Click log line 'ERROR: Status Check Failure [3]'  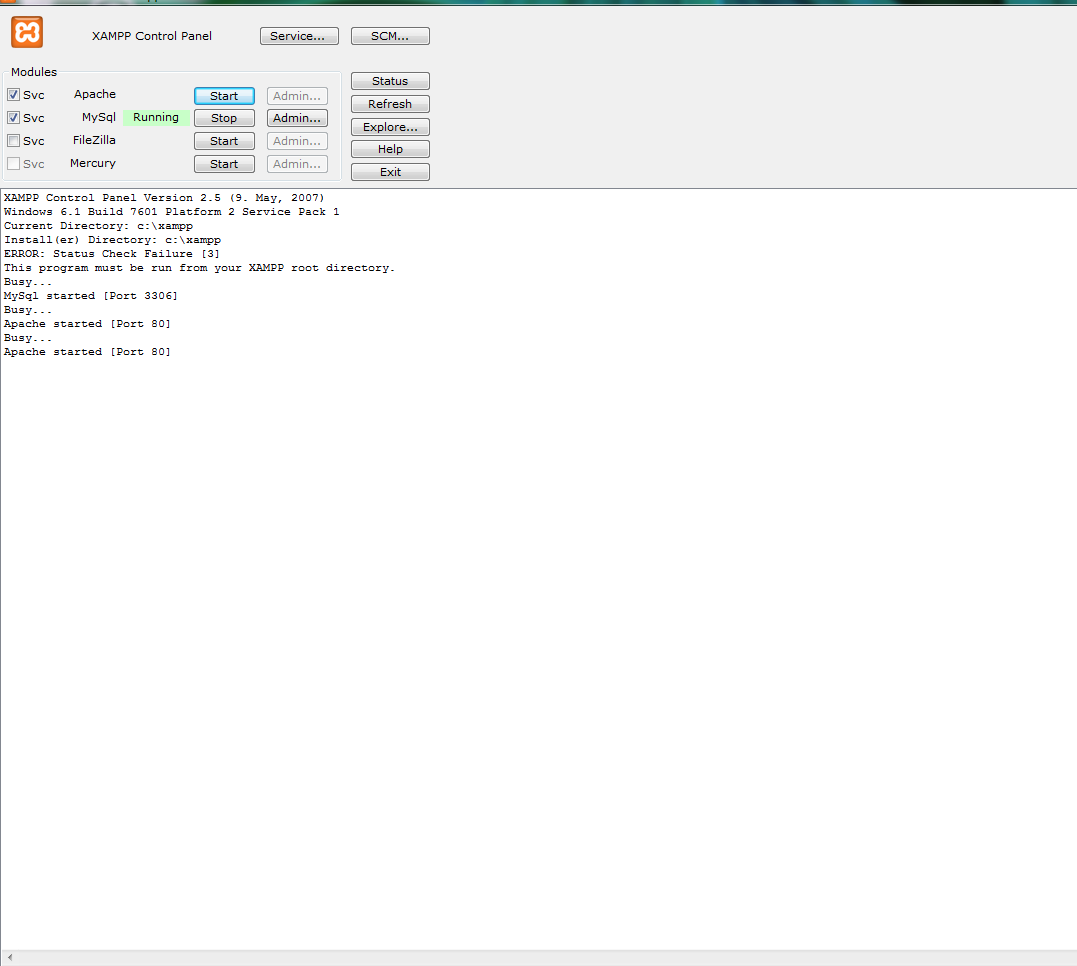coord(112,254)
